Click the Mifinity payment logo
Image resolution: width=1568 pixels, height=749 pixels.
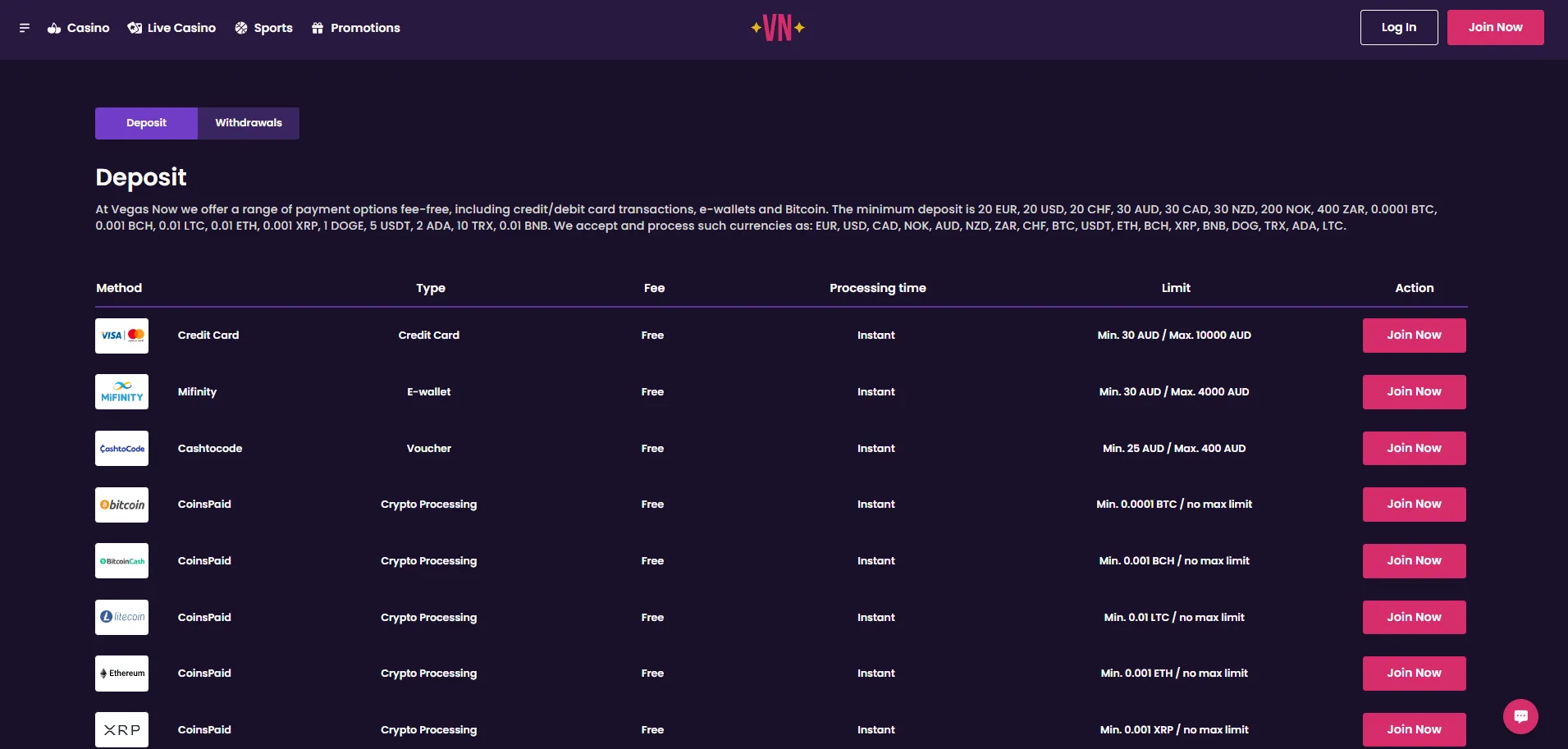coord(121,392)
